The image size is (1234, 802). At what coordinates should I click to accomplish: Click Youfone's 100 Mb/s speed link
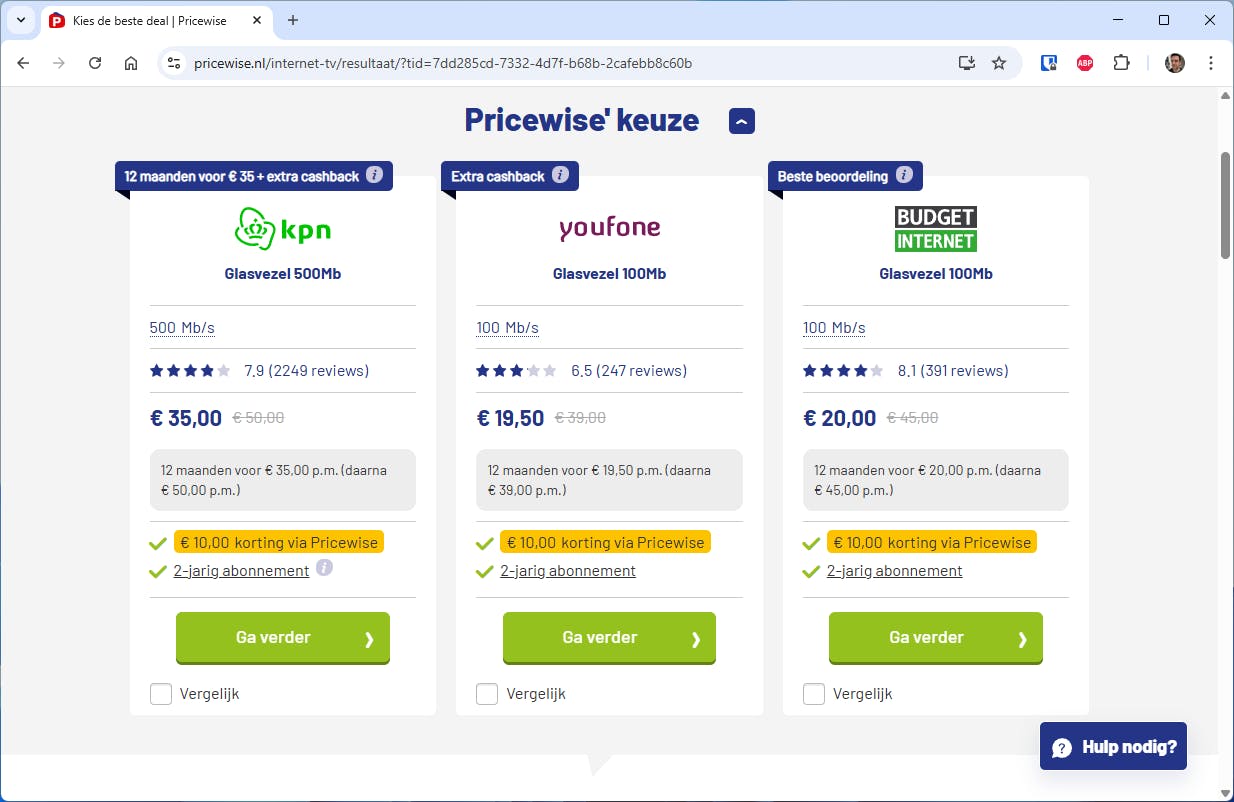tap(507, 328)
